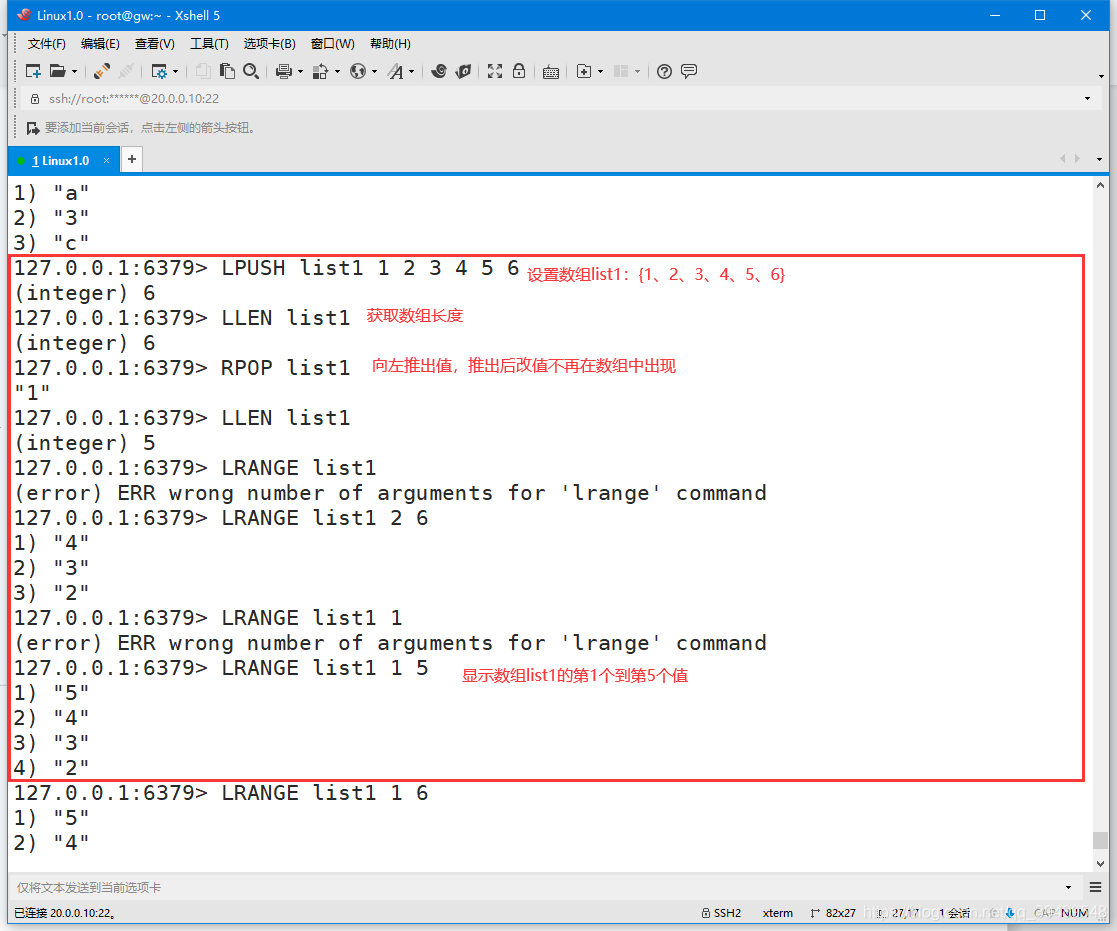The image size is (1117, 931).
Task: Add a new tab with plus button
Action: 132,160
